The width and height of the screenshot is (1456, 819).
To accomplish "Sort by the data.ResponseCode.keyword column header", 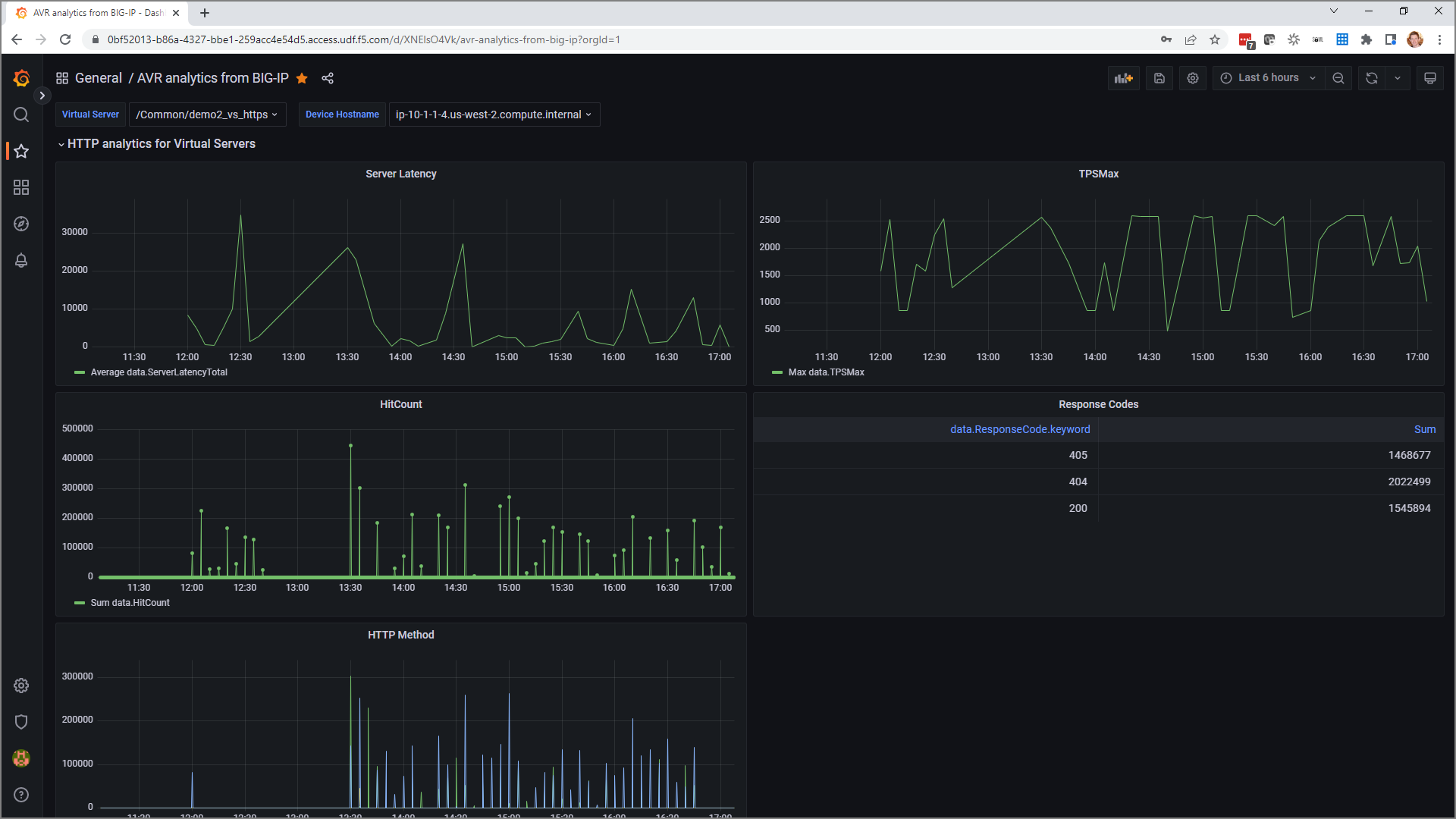I will point(1019,429).
